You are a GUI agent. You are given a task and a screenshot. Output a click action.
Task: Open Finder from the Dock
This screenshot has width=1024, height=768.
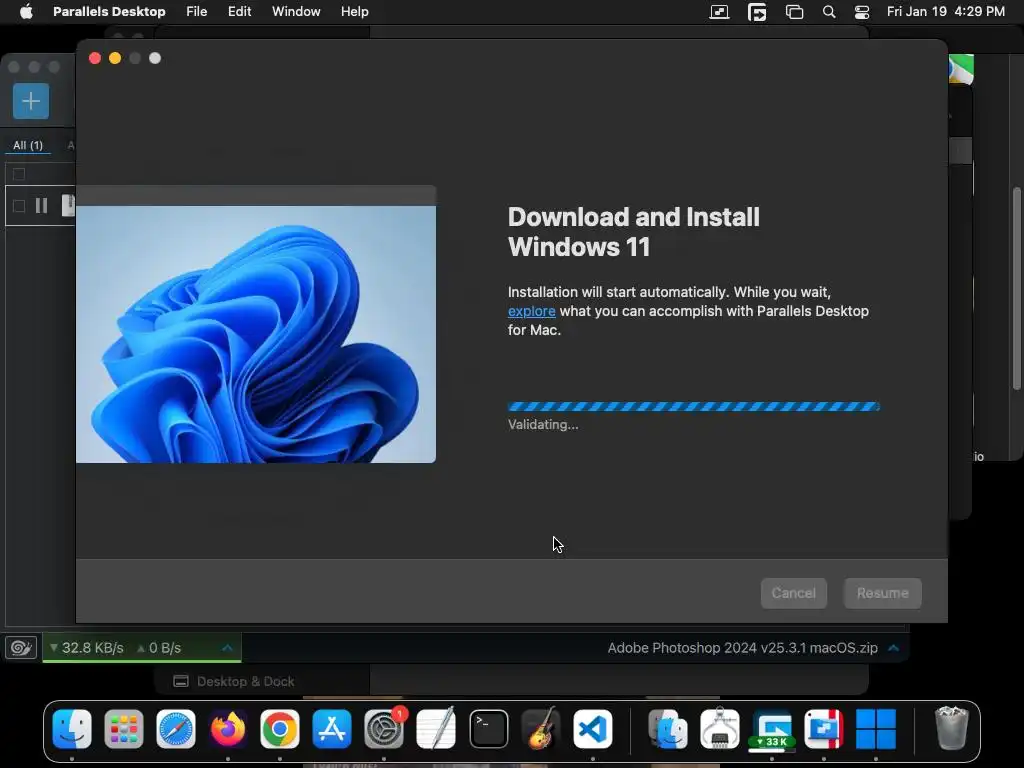coord(72,728)
